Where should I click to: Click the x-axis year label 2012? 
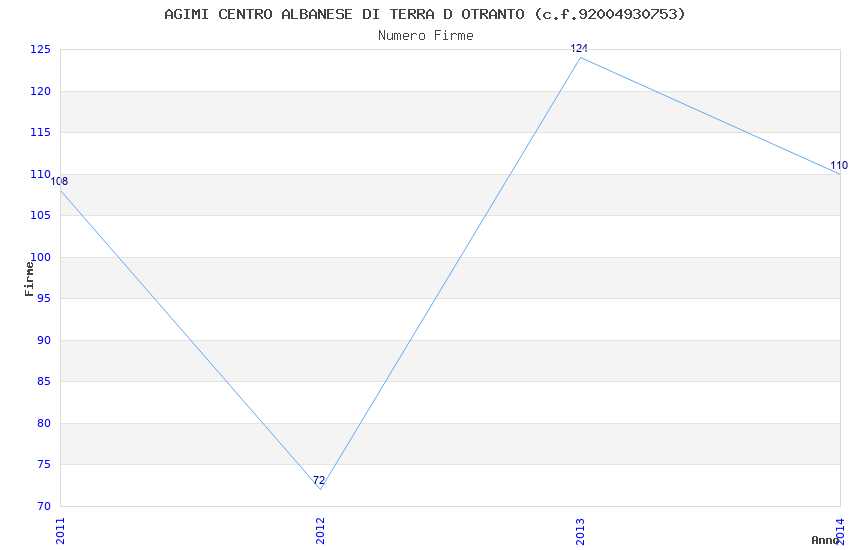320,530
